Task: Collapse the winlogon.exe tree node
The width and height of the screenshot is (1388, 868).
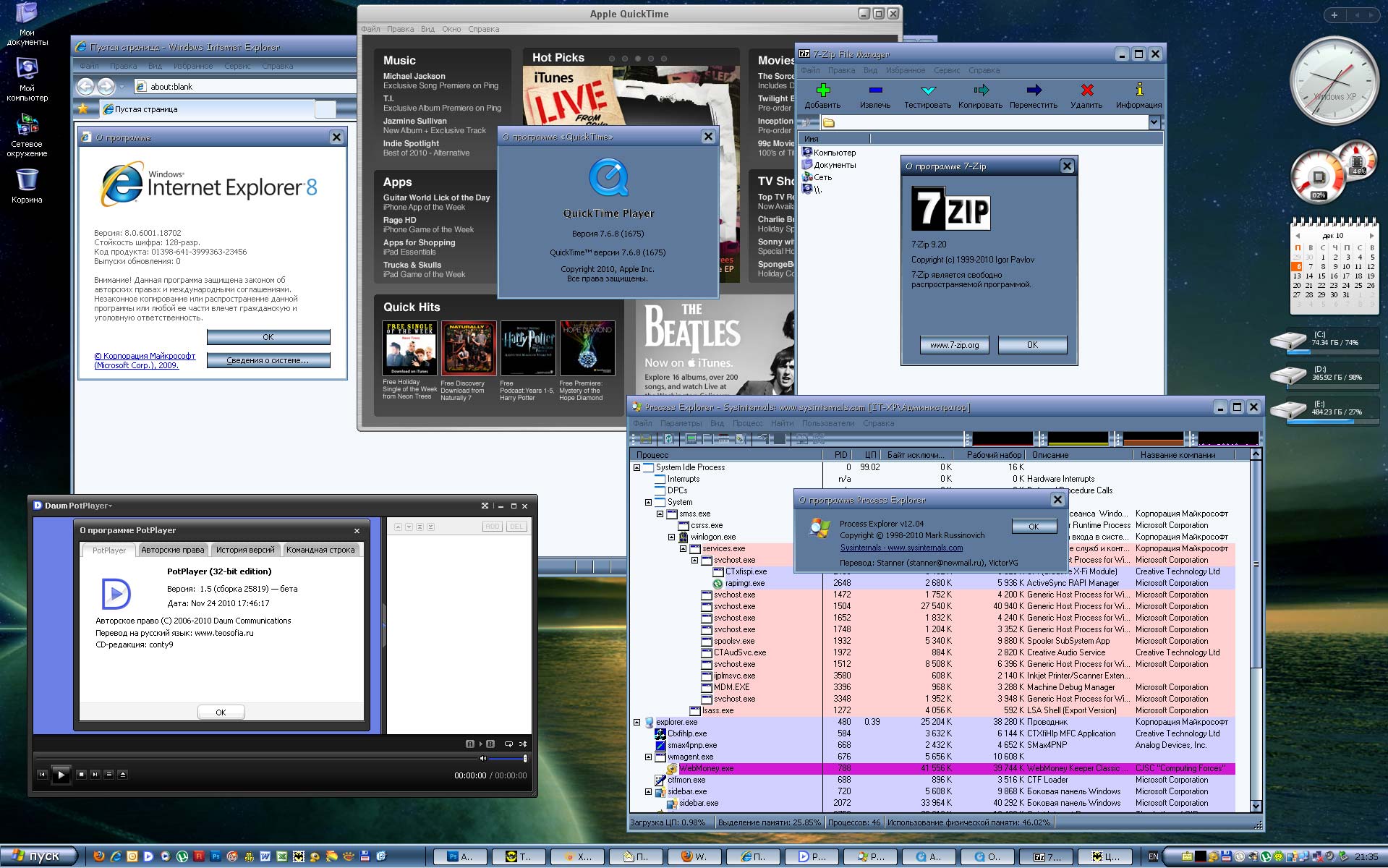Action: tap(672, 537)
